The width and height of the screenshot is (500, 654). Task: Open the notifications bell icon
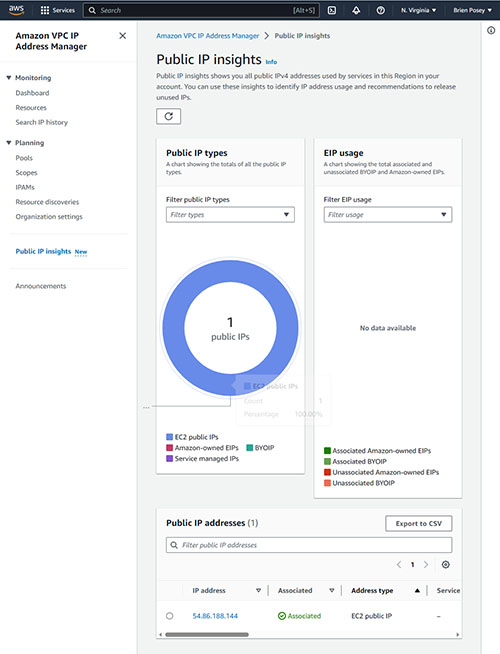coord(356,10)
